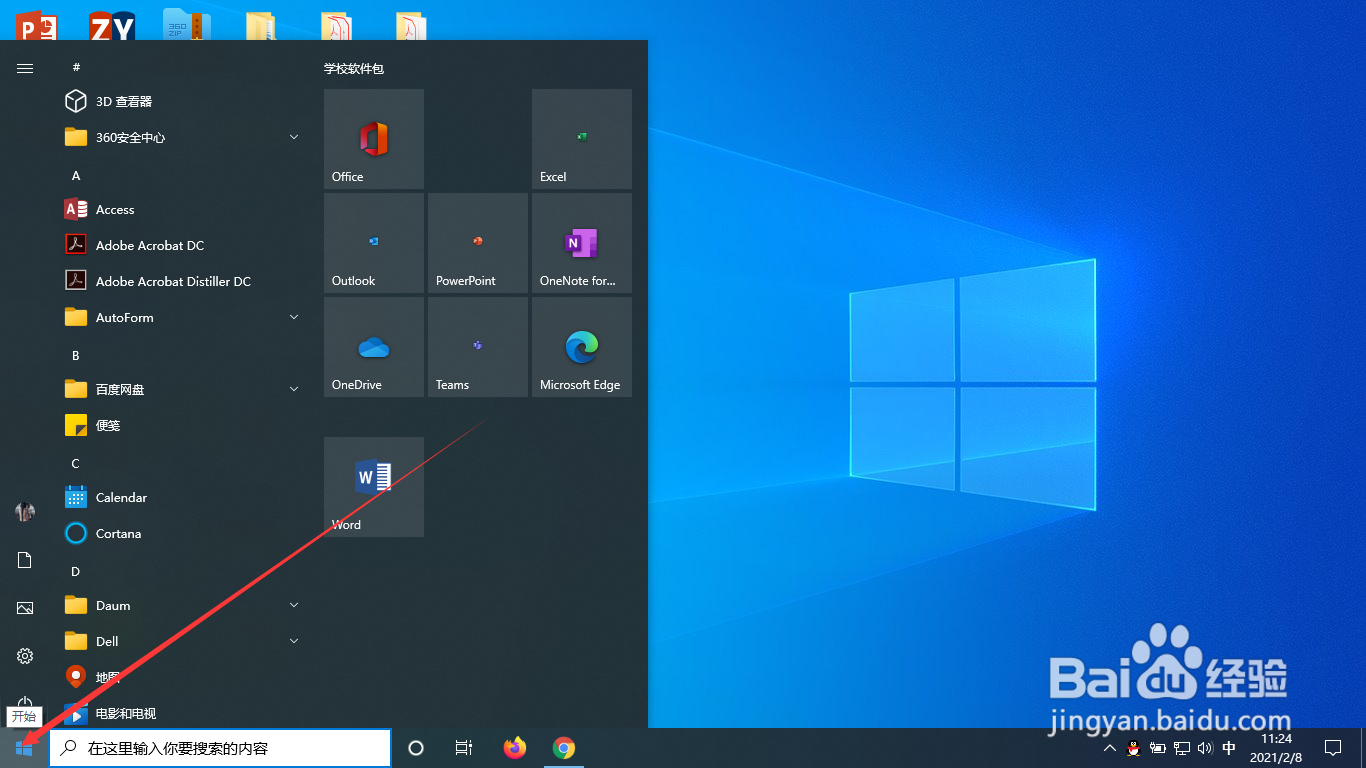
Task: Open the 电影和电视 app
Action: point(182,713)
